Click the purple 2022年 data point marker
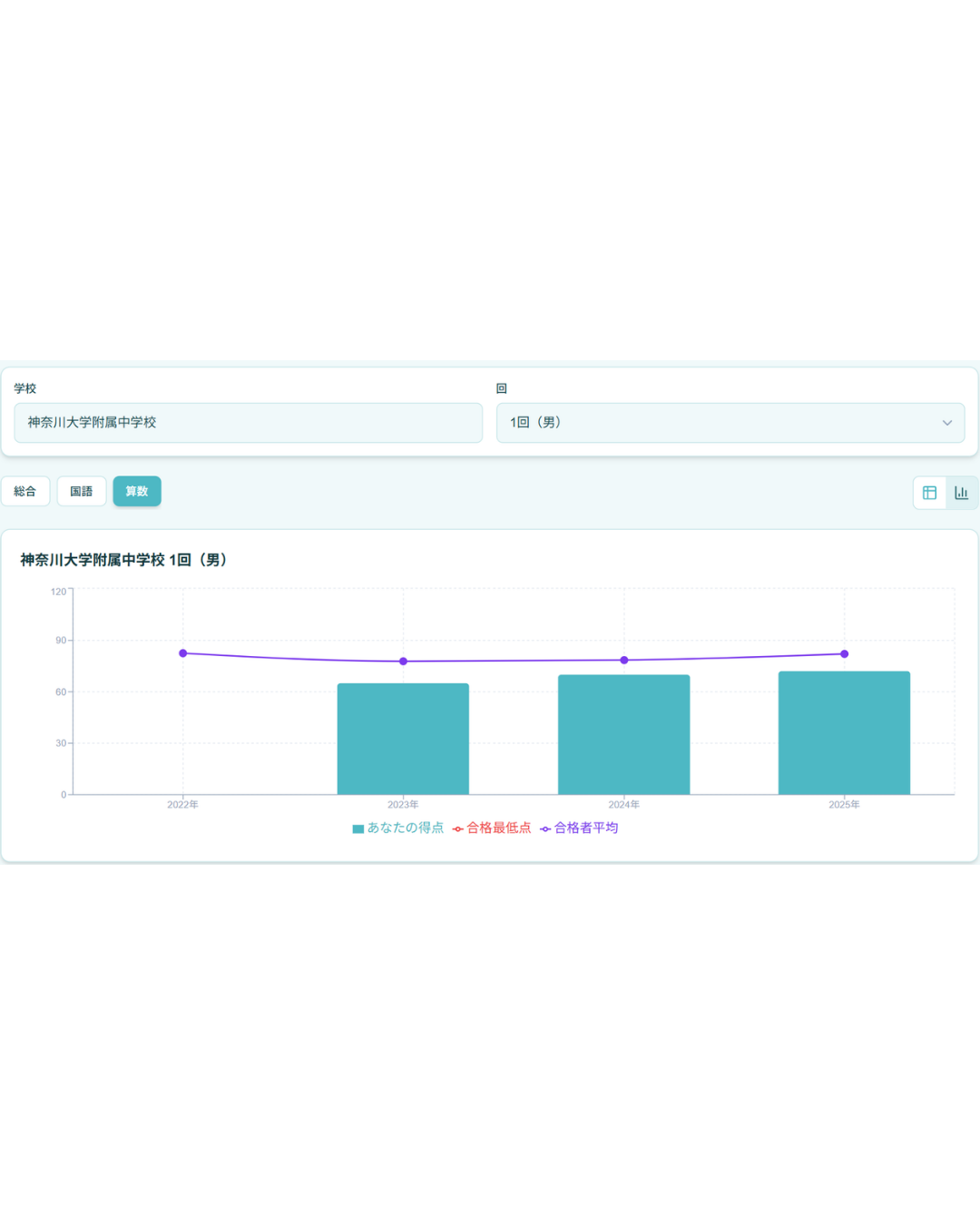 click(183, 653)
